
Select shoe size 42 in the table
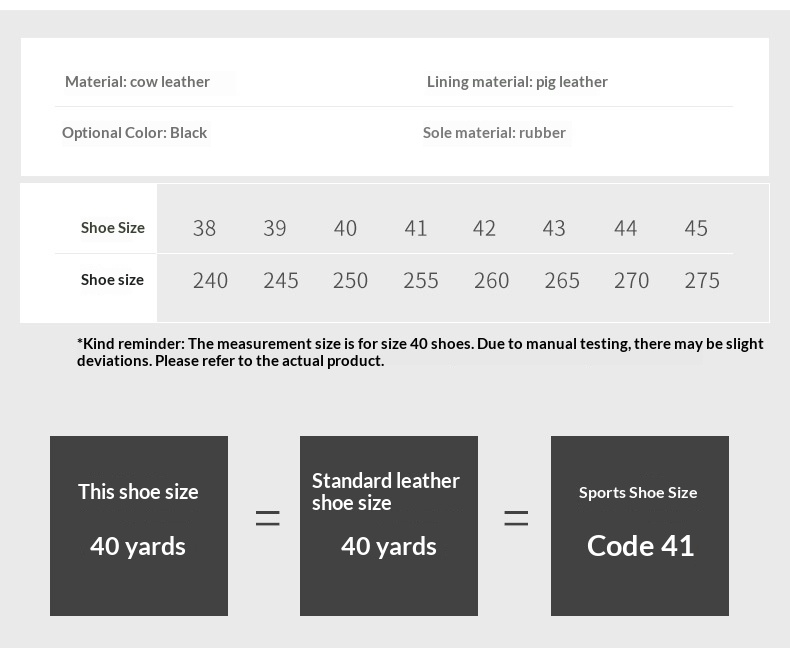[484, 228]
